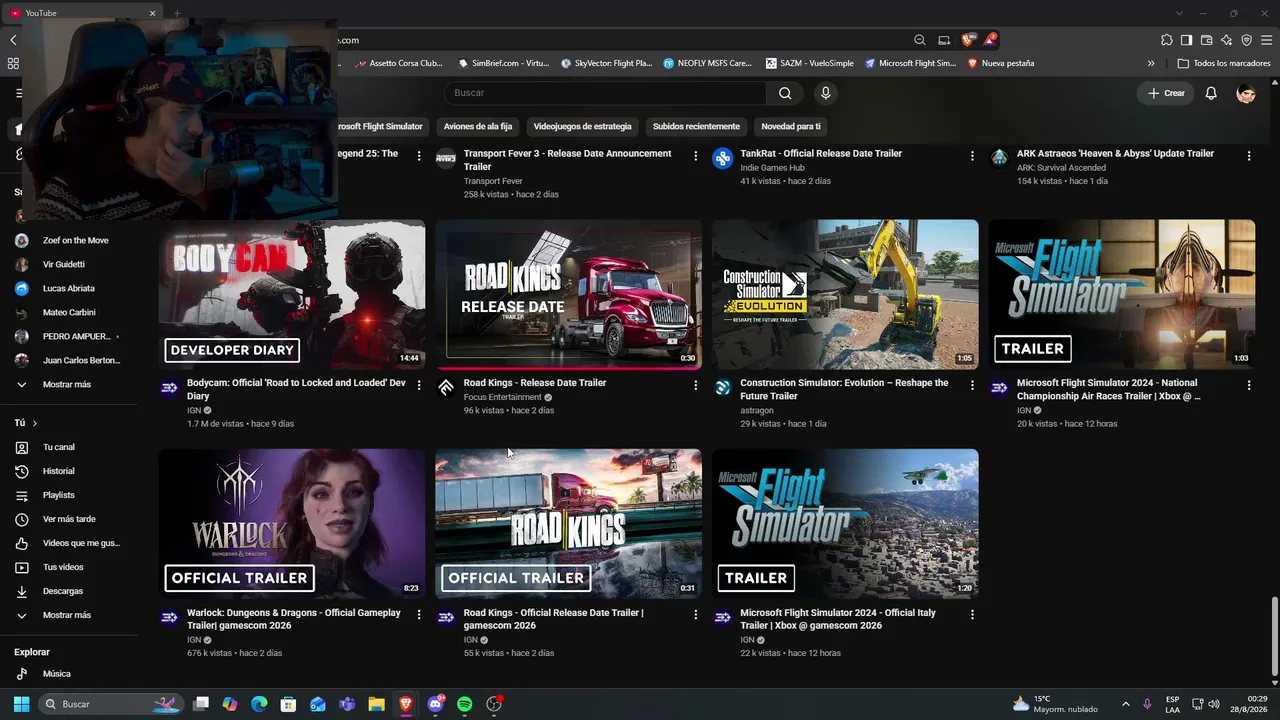The image size is (1280, 720).
Task: Select the 'Novedad para ti' filter chip
Action: (791, 127)
